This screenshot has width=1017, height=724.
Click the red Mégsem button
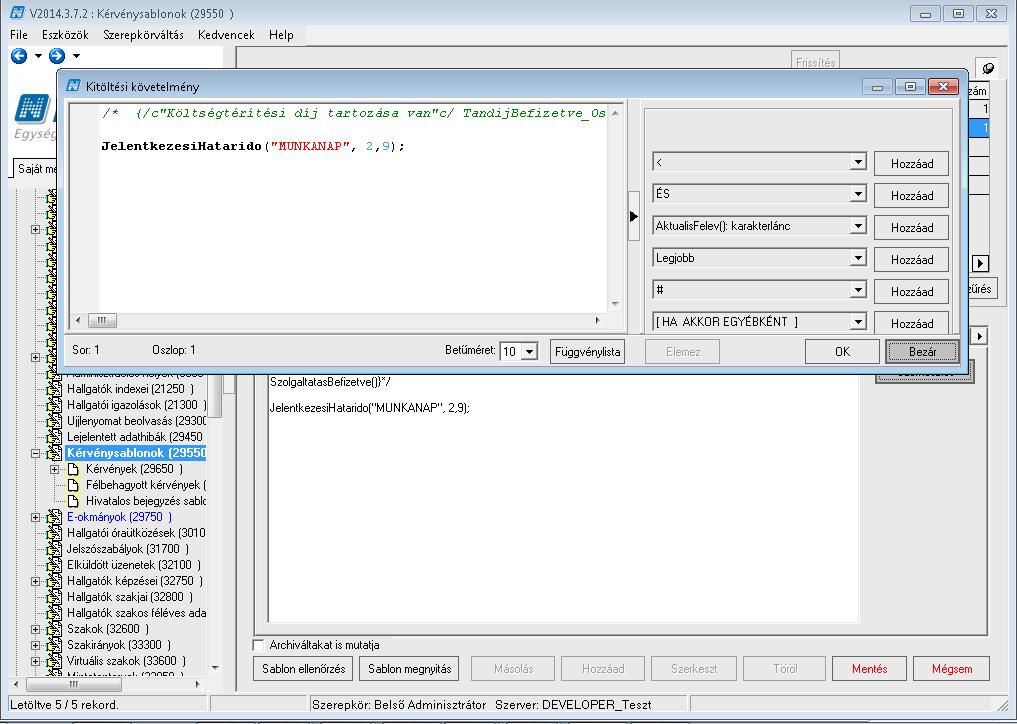(x=951, y=669)
